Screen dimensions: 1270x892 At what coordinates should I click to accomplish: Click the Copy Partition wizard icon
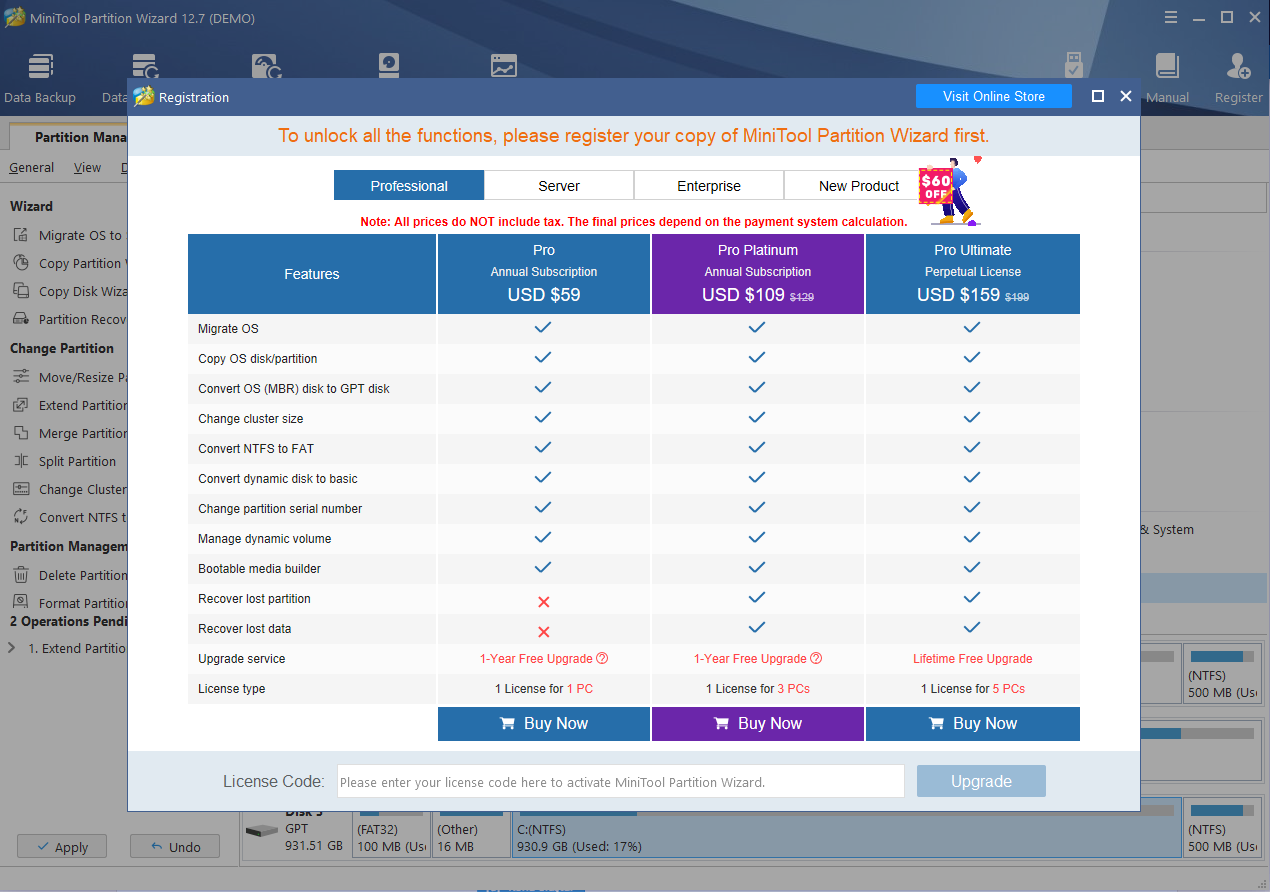(x=21, y=263)
